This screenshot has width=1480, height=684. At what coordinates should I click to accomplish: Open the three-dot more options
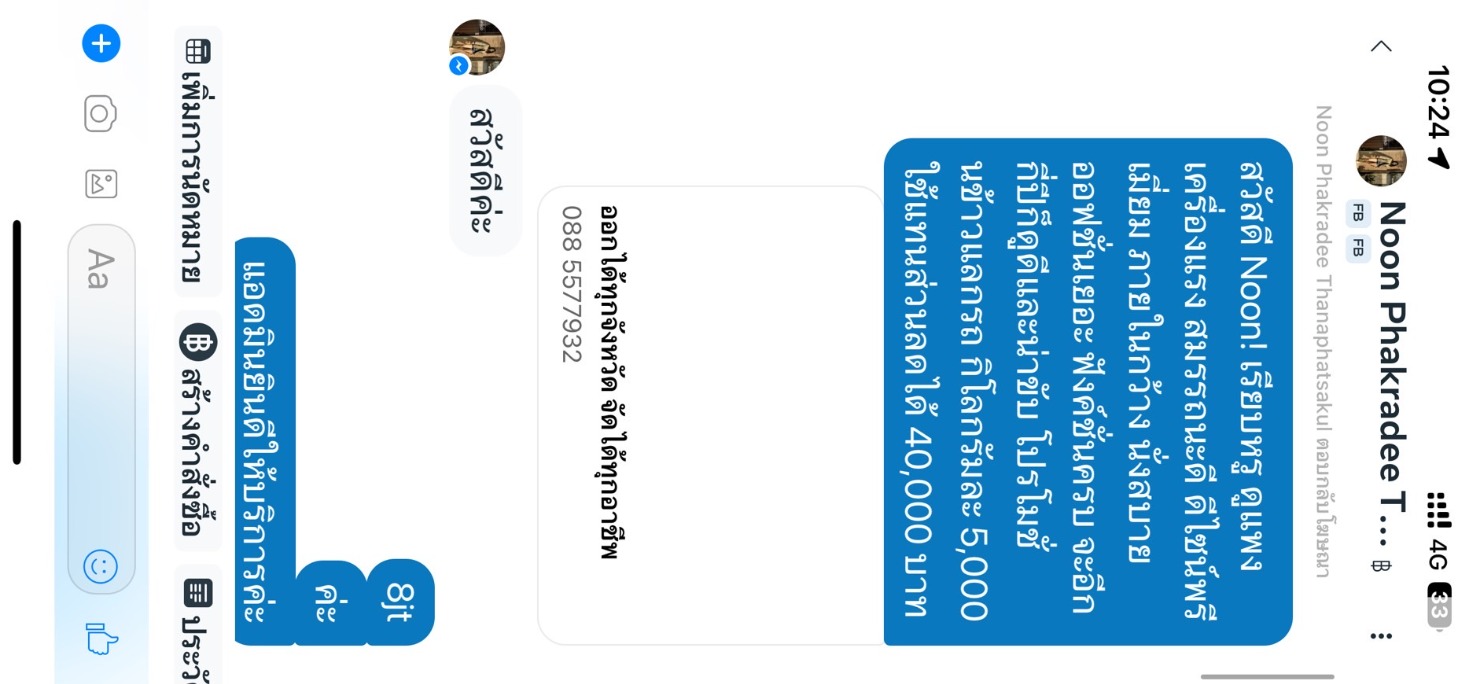click(1381, 636)
